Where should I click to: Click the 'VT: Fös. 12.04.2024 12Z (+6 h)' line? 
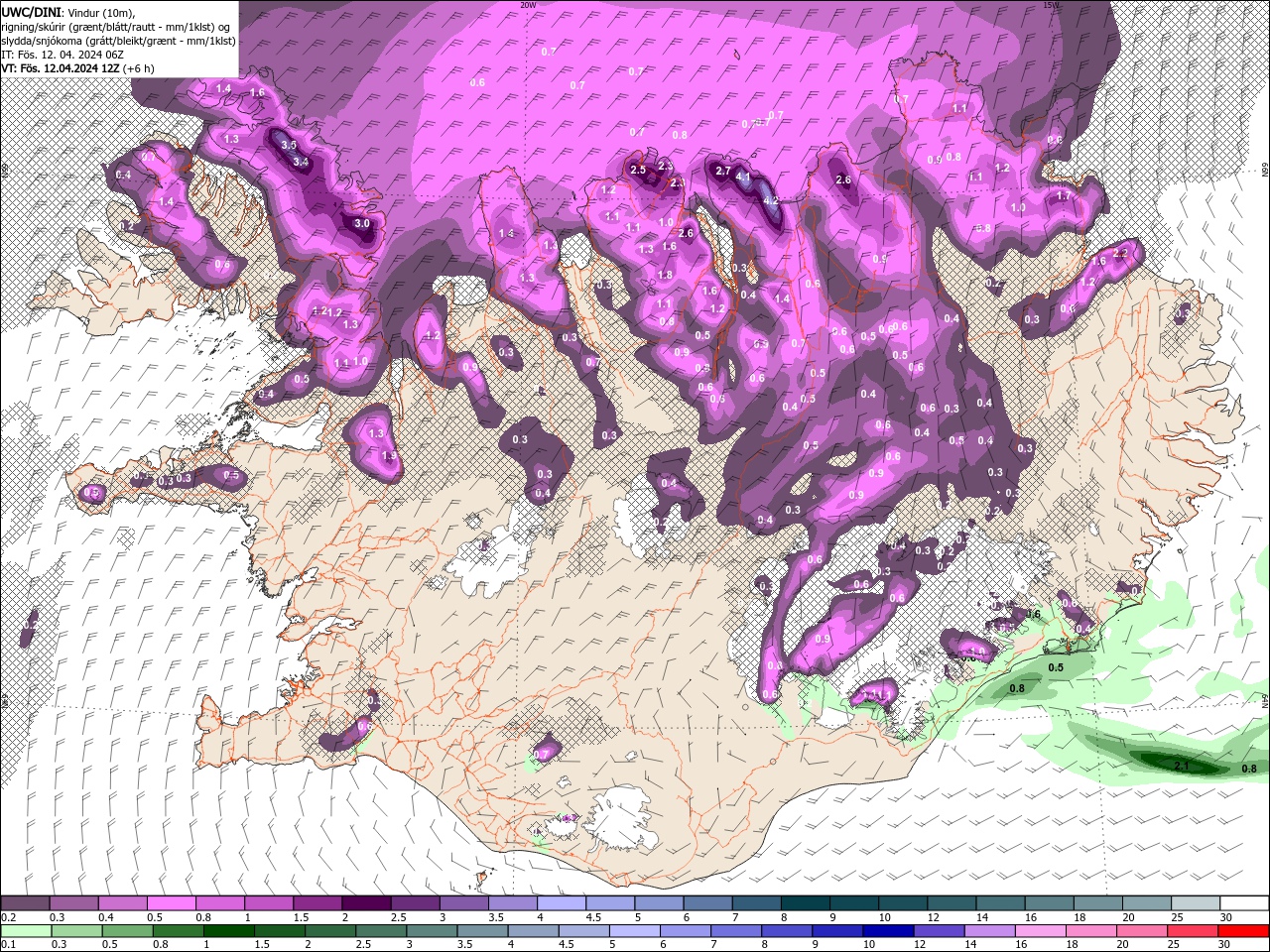tap(77, 68)
